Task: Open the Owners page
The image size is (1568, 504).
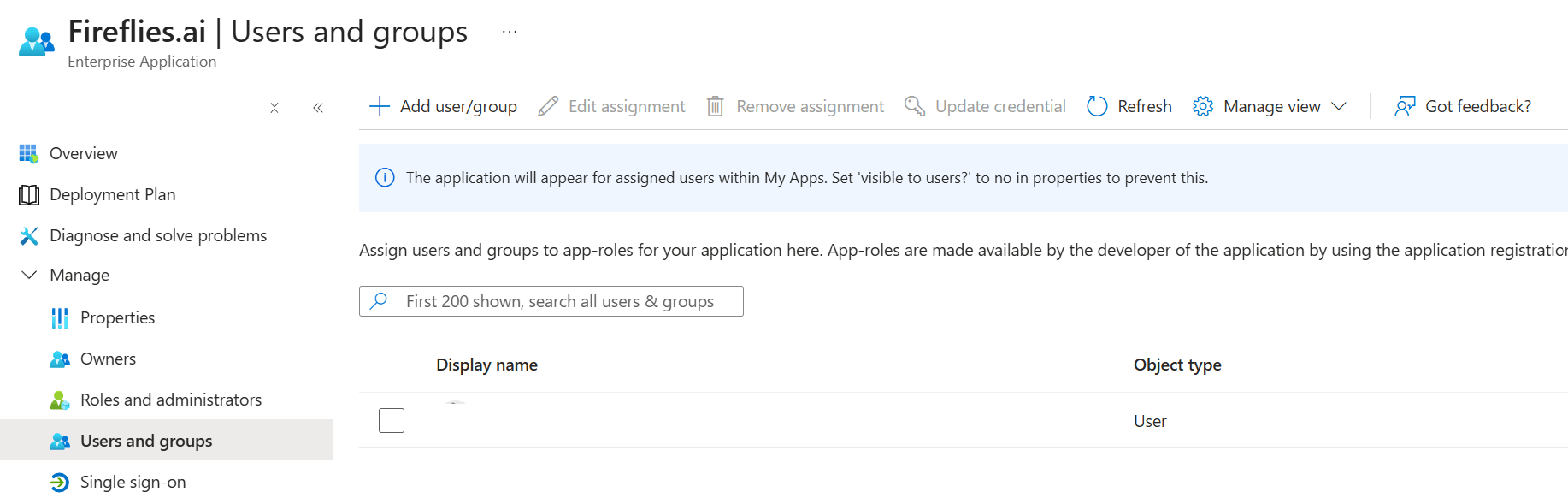Action: (108, 359)
